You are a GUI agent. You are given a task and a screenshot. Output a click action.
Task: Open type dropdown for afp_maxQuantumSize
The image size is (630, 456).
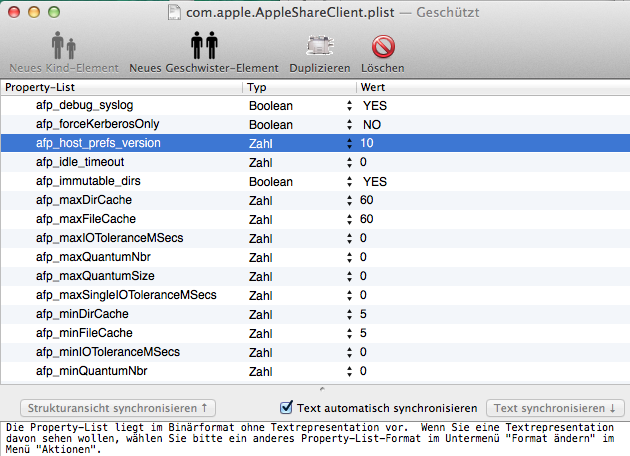click(x=349, y=276)
